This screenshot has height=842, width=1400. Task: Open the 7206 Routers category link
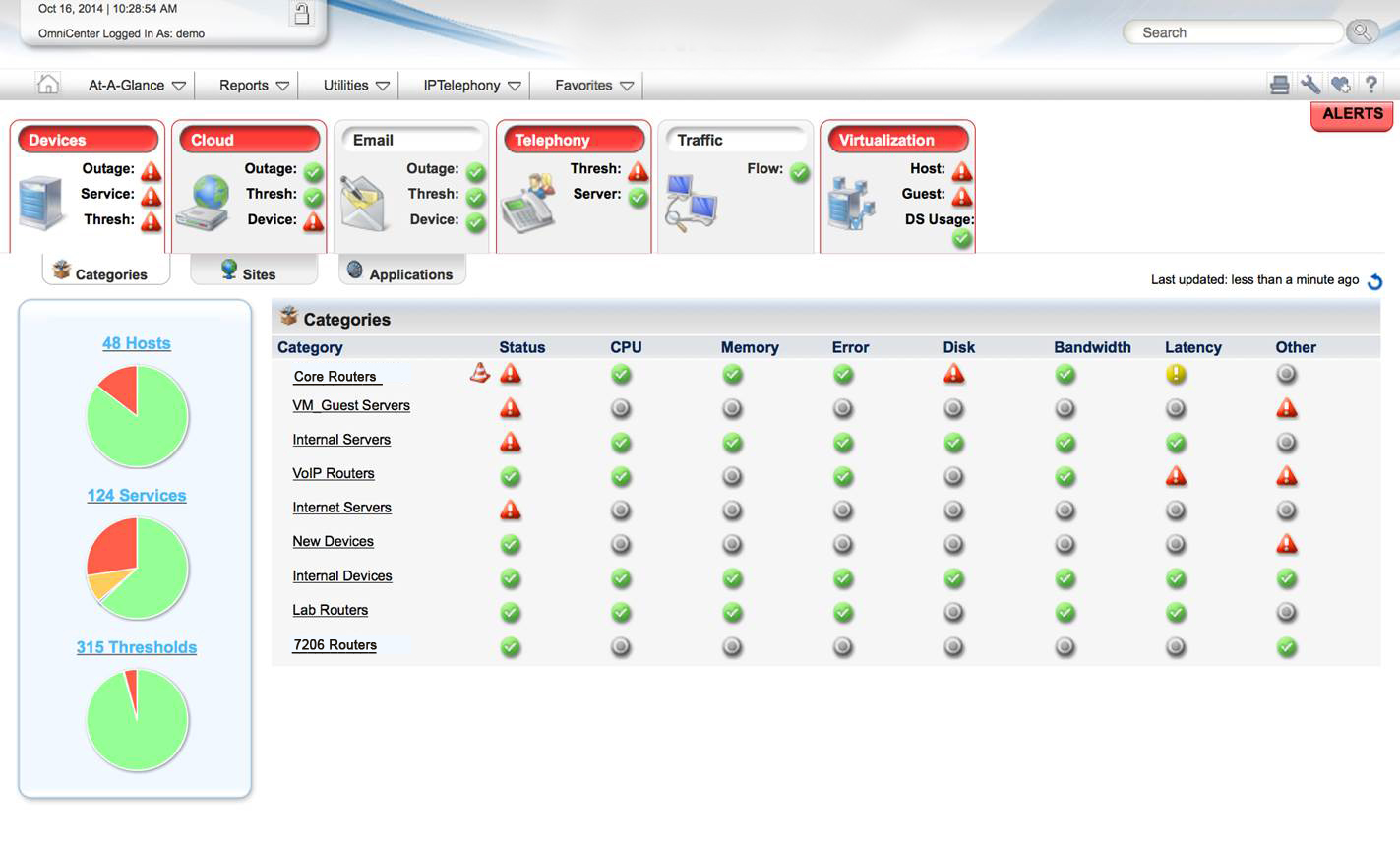[x=335, y=645]
